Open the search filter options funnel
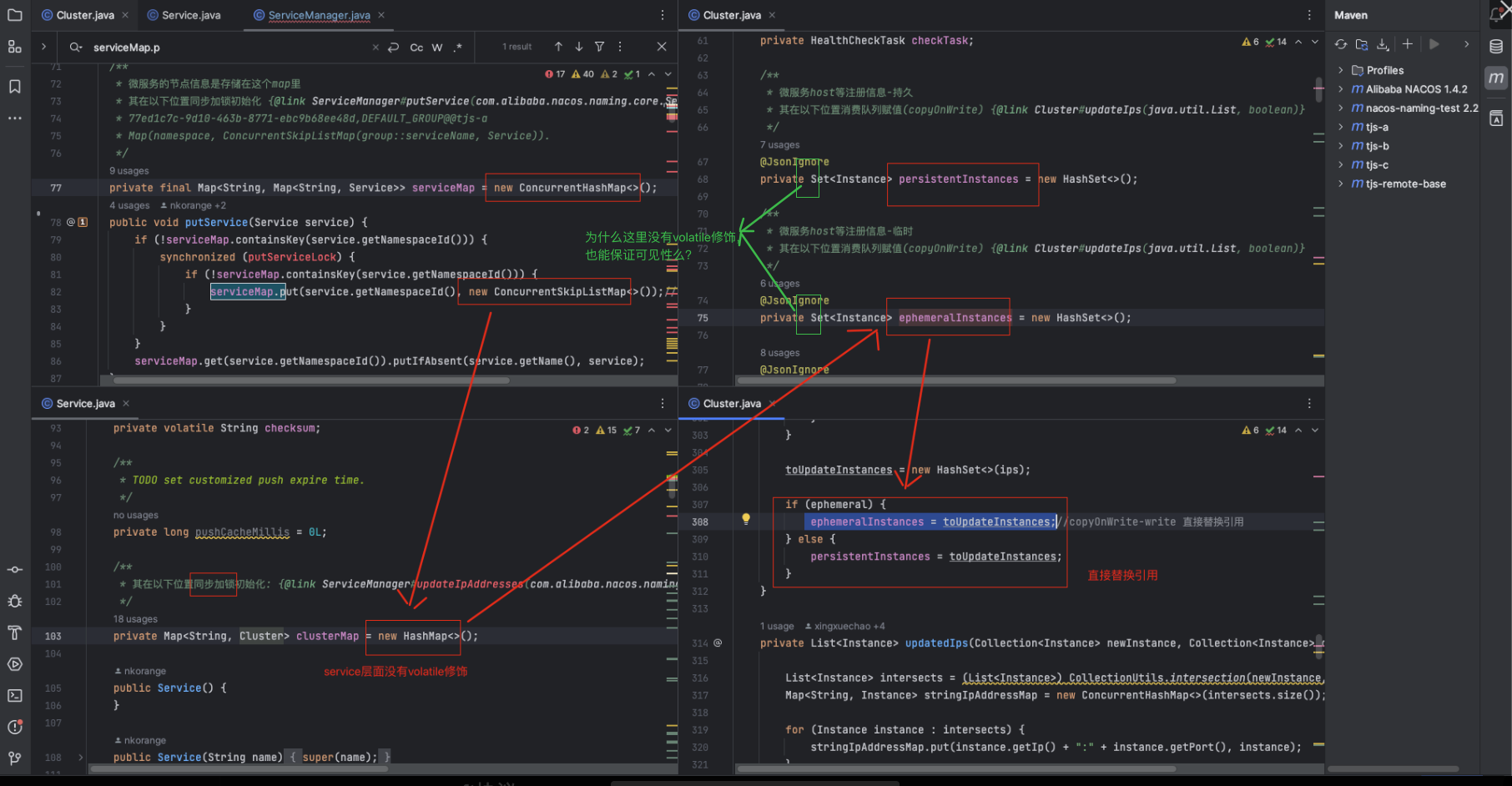 pos(599,47)
